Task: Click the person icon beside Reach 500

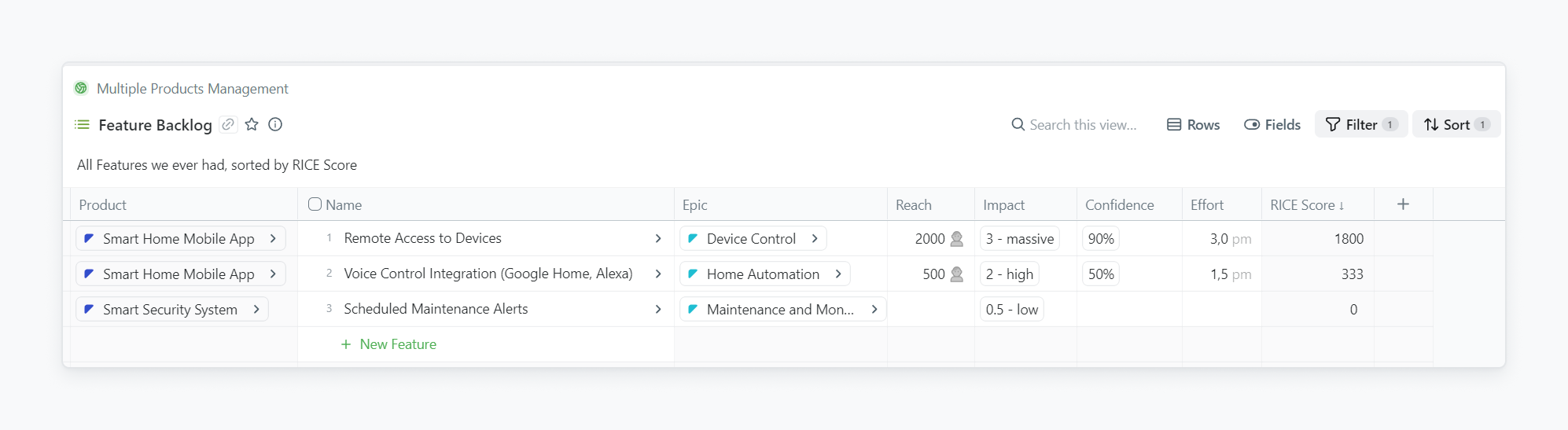Action: (957, 274)
